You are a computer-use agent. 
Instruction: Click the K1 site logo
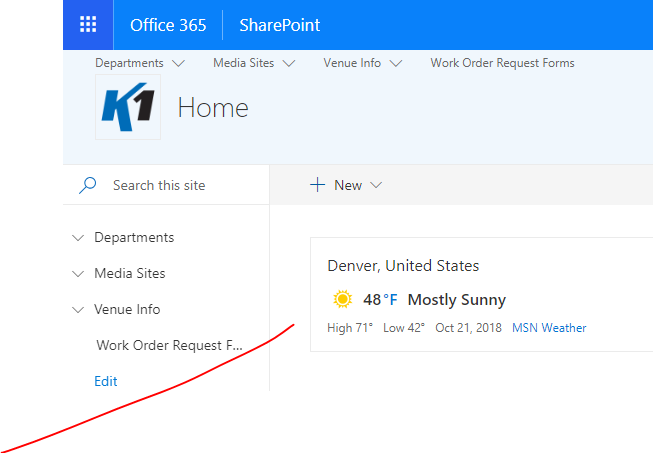click(128, 107)
